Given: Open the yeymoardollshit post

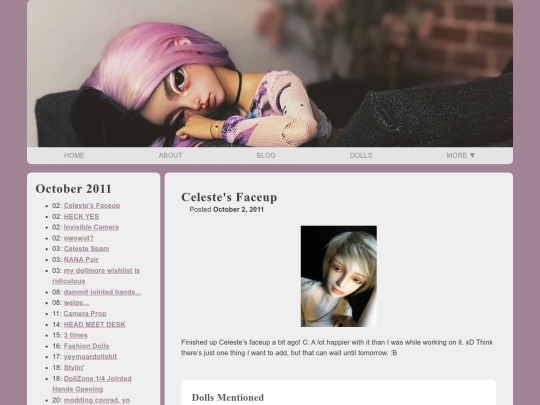Looking at the screenshot, I should 90,357.
